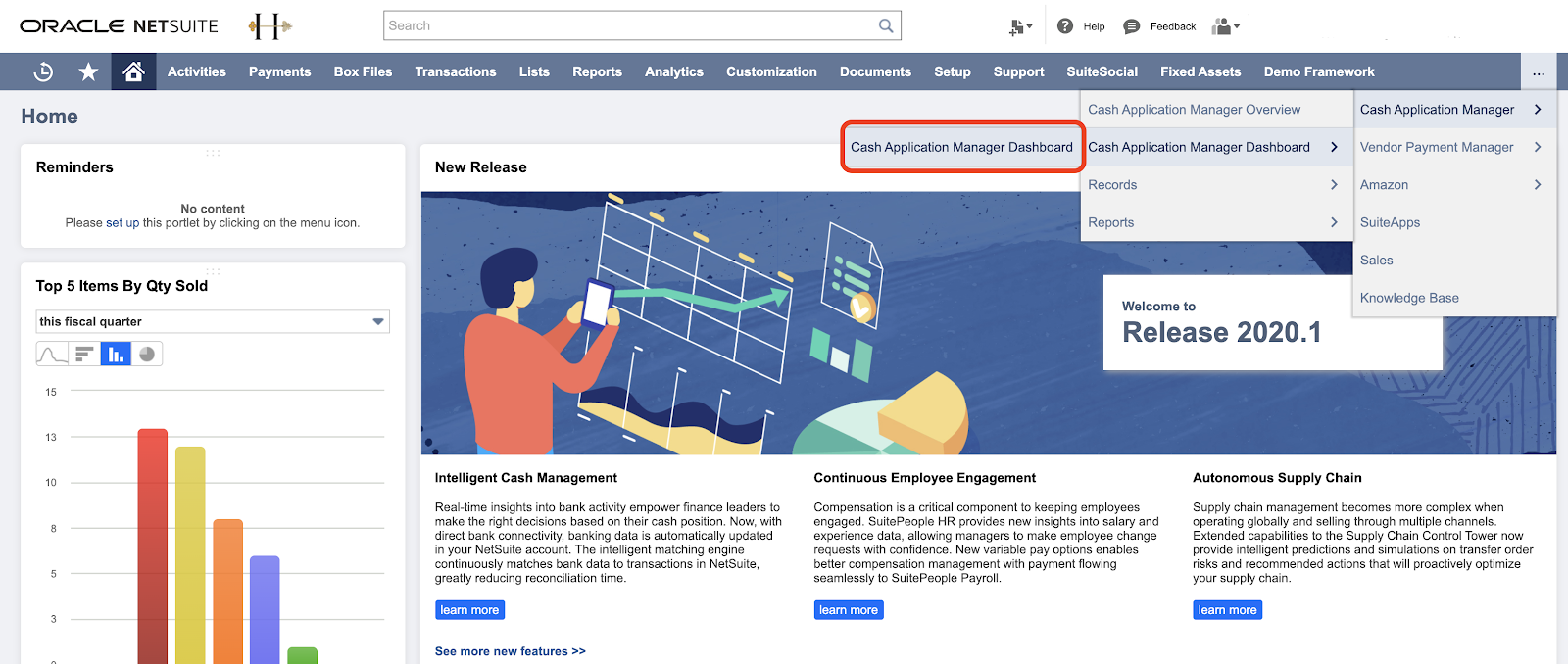Expand Cash Application Manager submenu arrow
The width and height of the screenshot is (1568, 664).
(x=1538, y=109)
